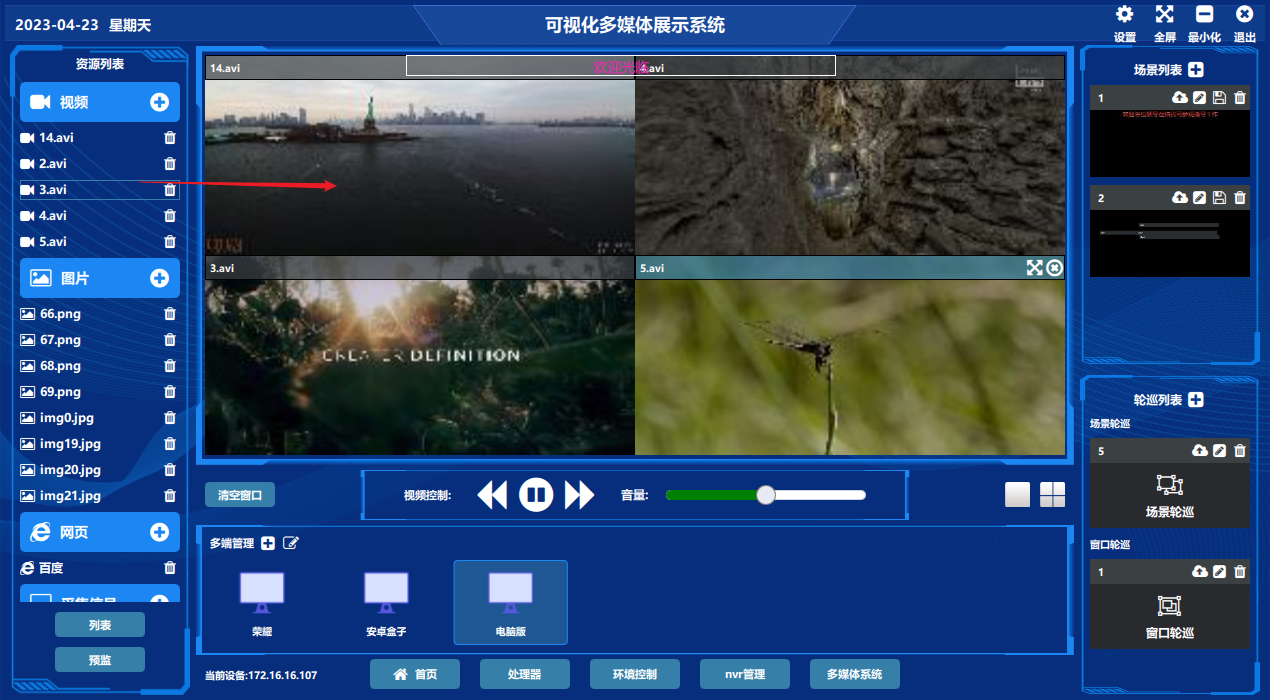This screenshot has width=1270, height=700.
Task: Select img20.jpg in the image list
Action: [x=99, y=470]
